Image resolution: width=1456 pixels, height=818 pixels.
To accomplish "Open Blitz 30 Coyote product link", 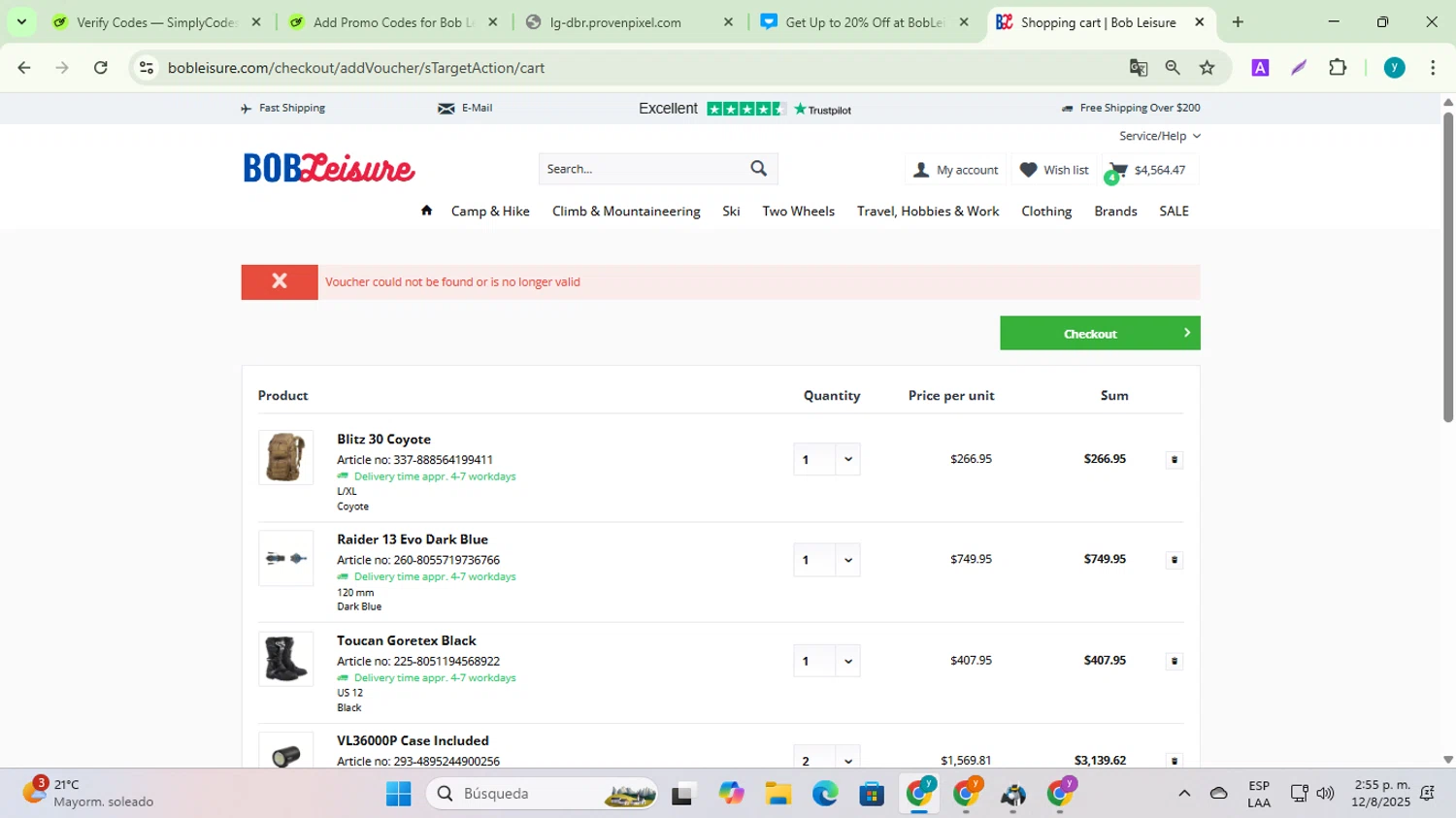I will click(383, 439).
